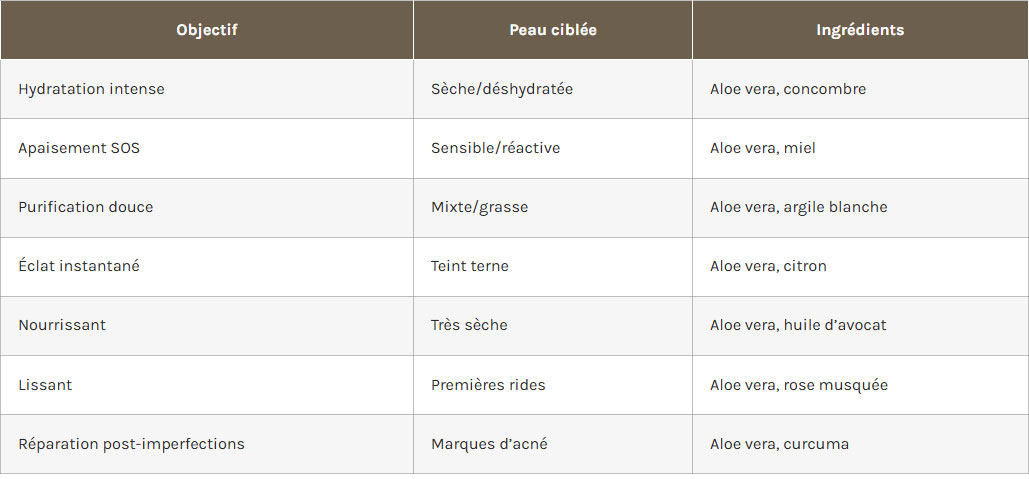Click the Aloe vera, concombre ingredients cell
The height and width of the screenshot is (479, 1029).
[x=788, y=89]
